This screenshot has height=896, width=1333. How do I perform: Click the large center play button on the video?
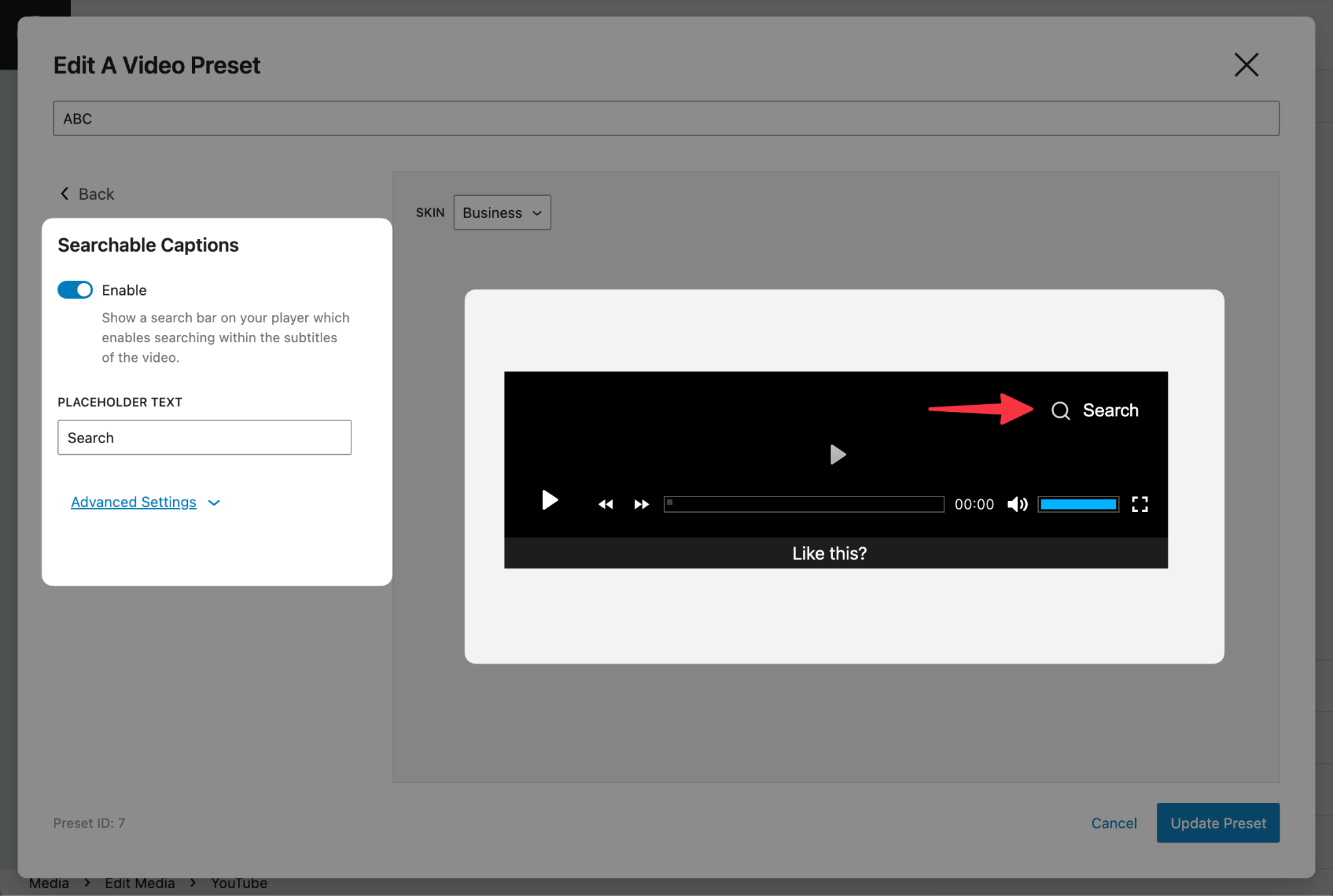coord(837,454)
